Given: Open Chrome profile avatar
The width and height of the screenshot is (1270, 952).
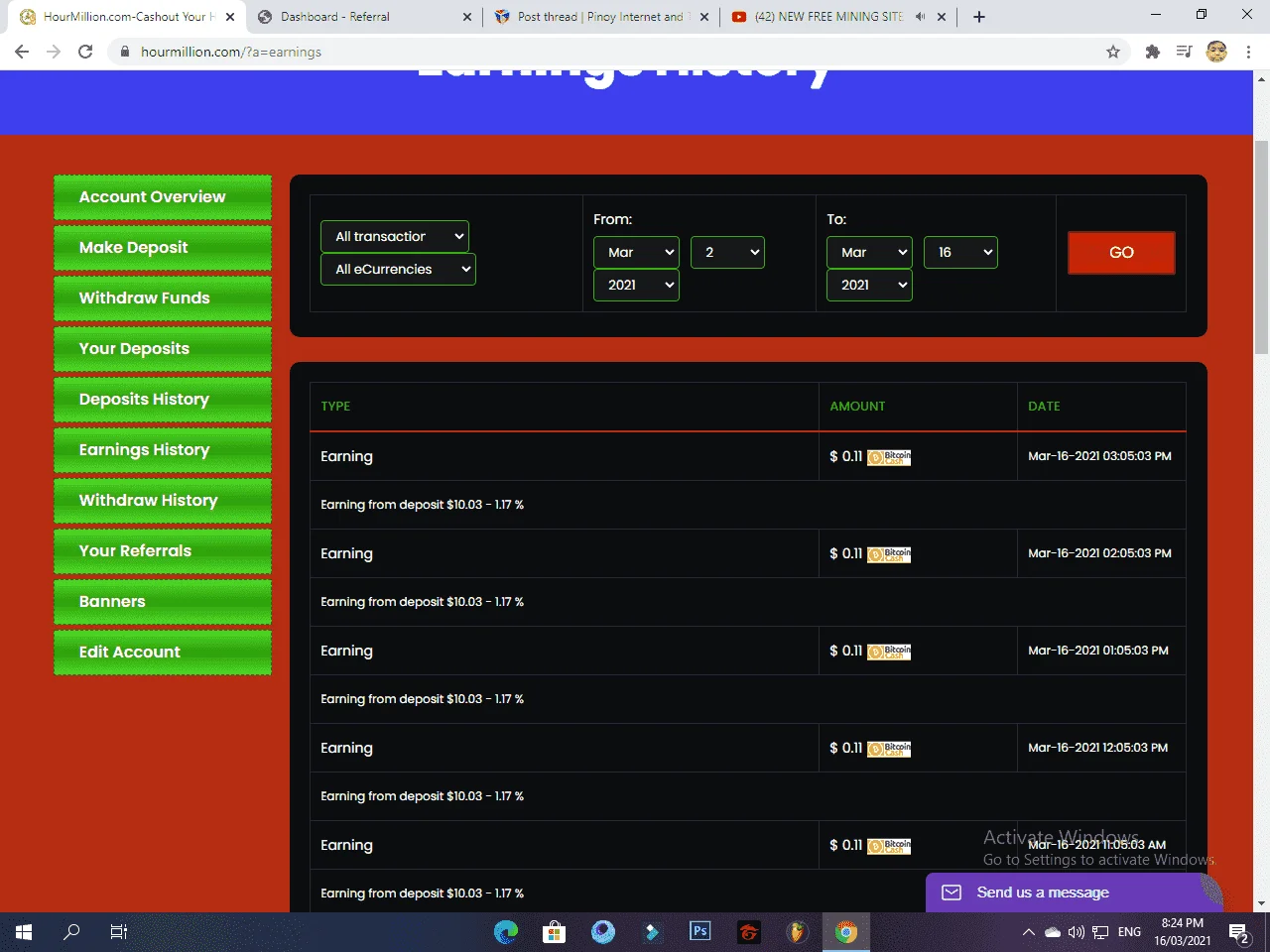Looking at the screenshot, I should pyautogui.click(x=1216, y=52).
